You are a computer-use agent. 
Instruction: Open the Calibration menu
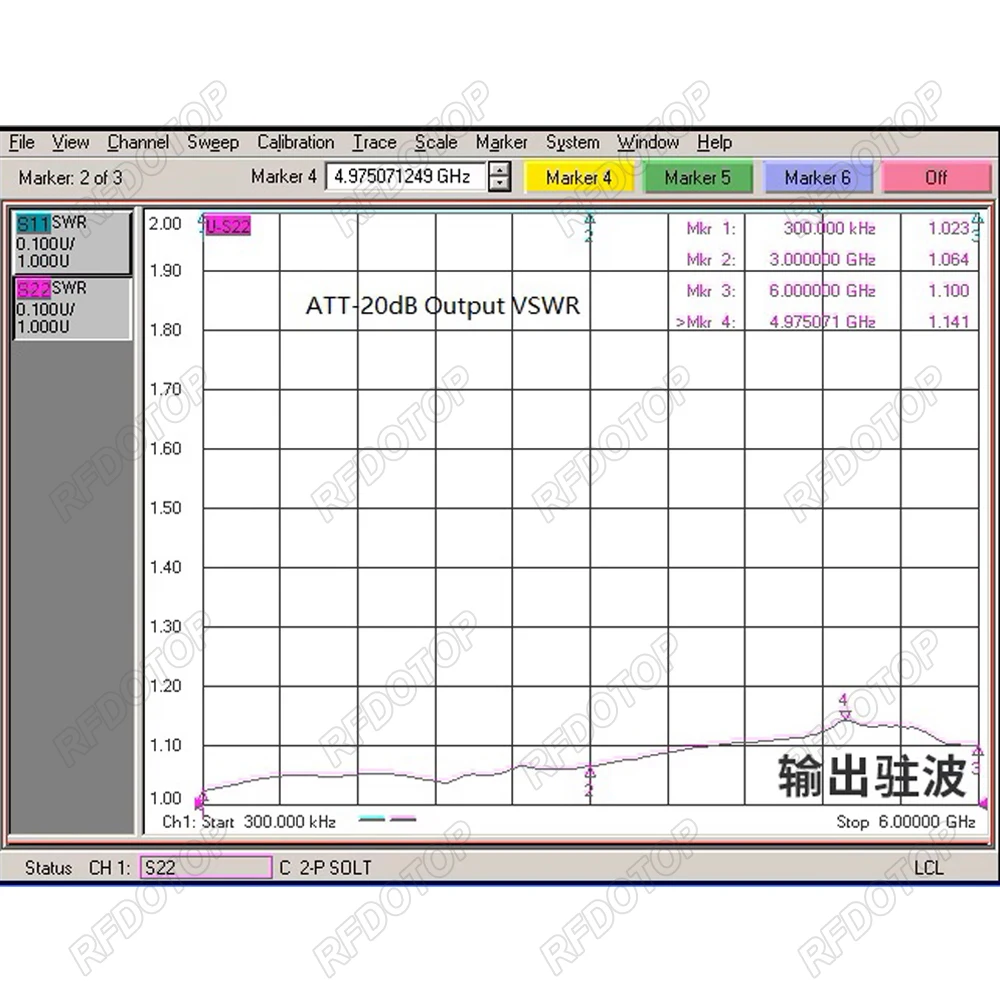coord(295,142)
